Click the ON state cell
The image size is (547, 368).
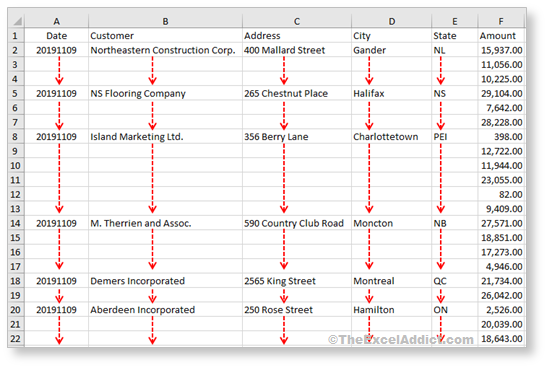click(x=455, y=309)
